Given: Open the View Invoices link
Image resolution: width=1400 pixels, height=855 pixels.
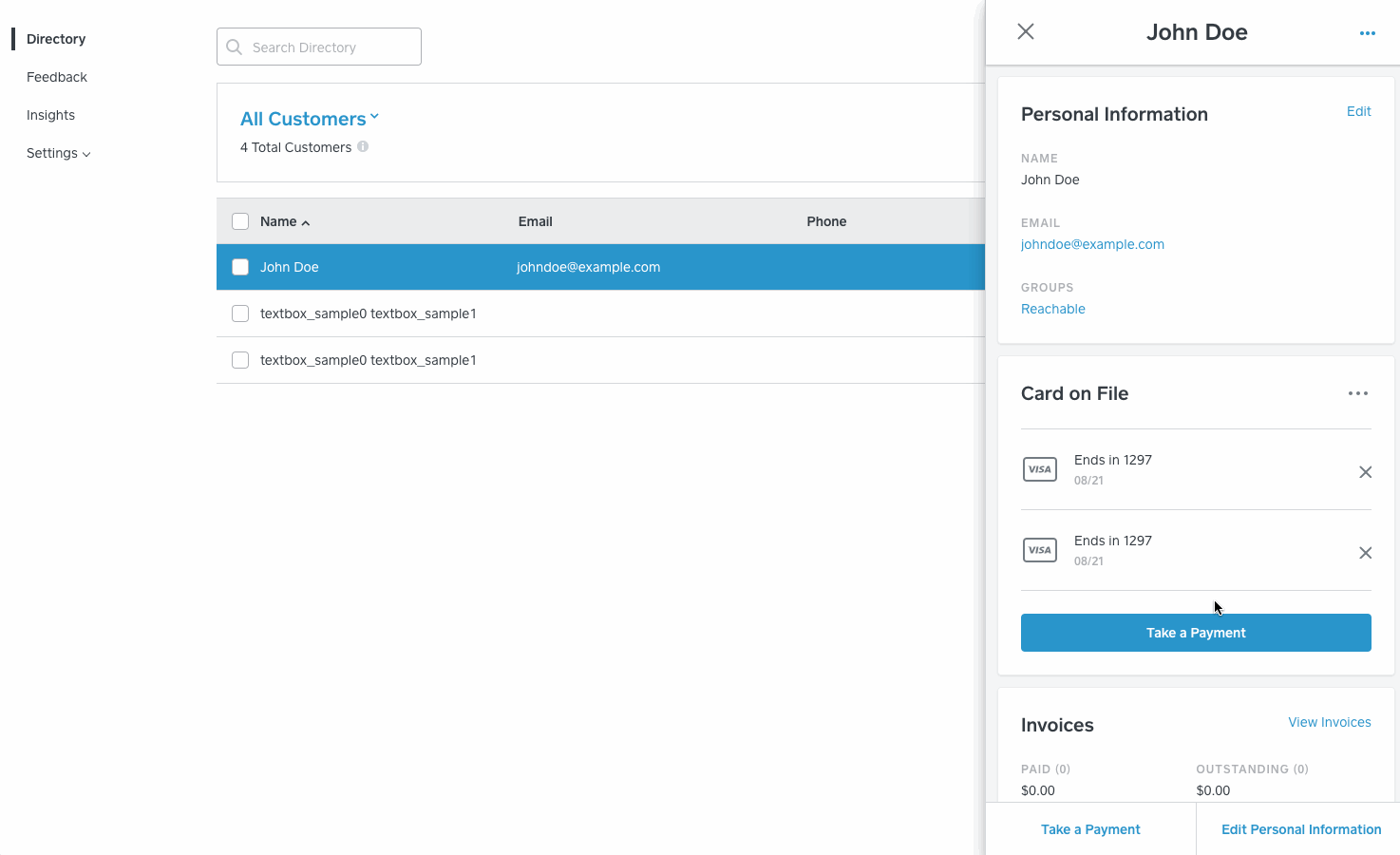Looking at the screenshot, I should click(x=1329, y=722).
